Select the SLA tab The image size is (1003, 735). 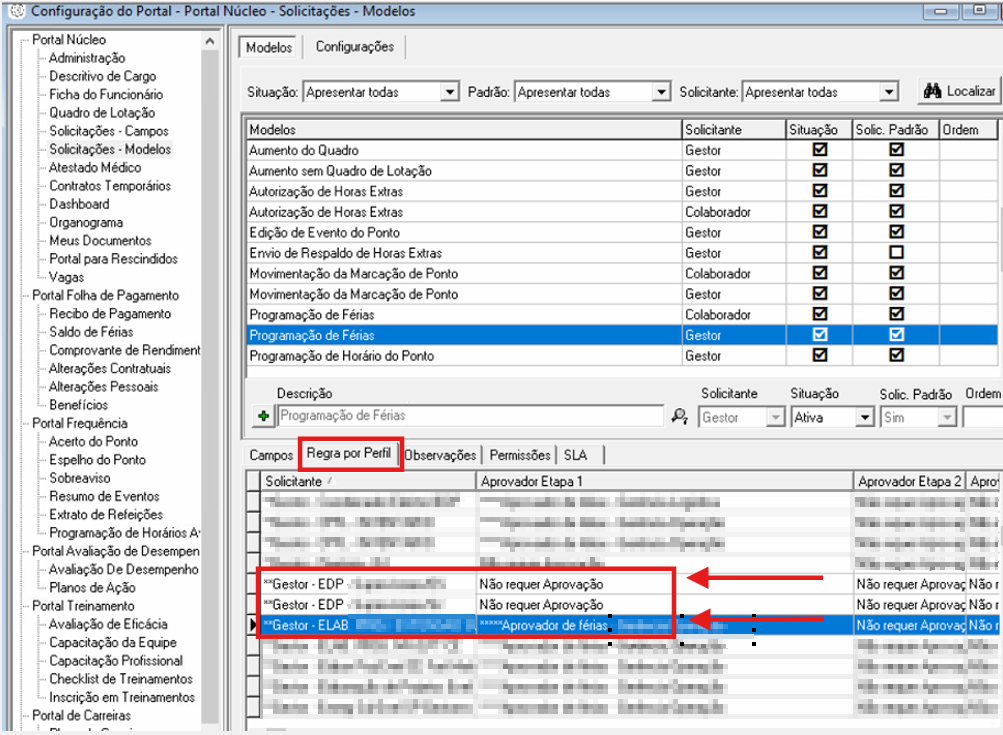576,455
